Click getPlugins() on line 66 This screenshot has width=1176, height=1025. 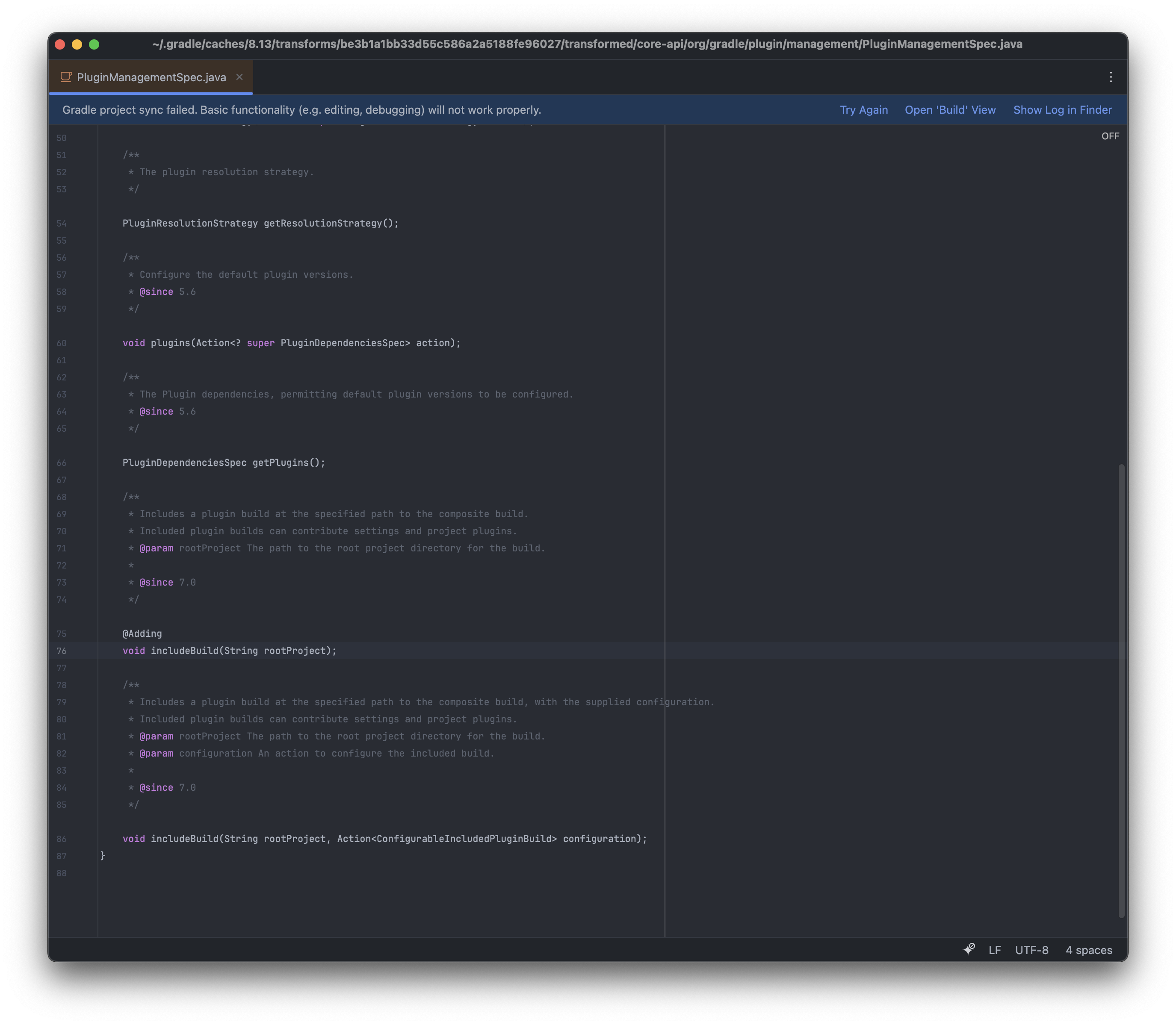(286, 463)
